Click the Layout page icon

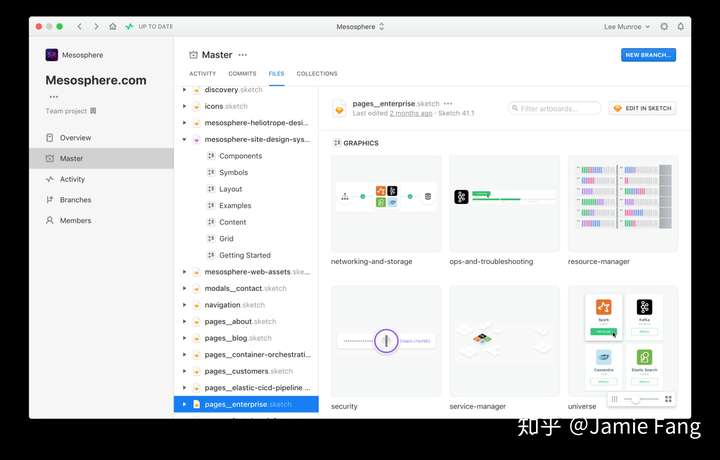211,189
